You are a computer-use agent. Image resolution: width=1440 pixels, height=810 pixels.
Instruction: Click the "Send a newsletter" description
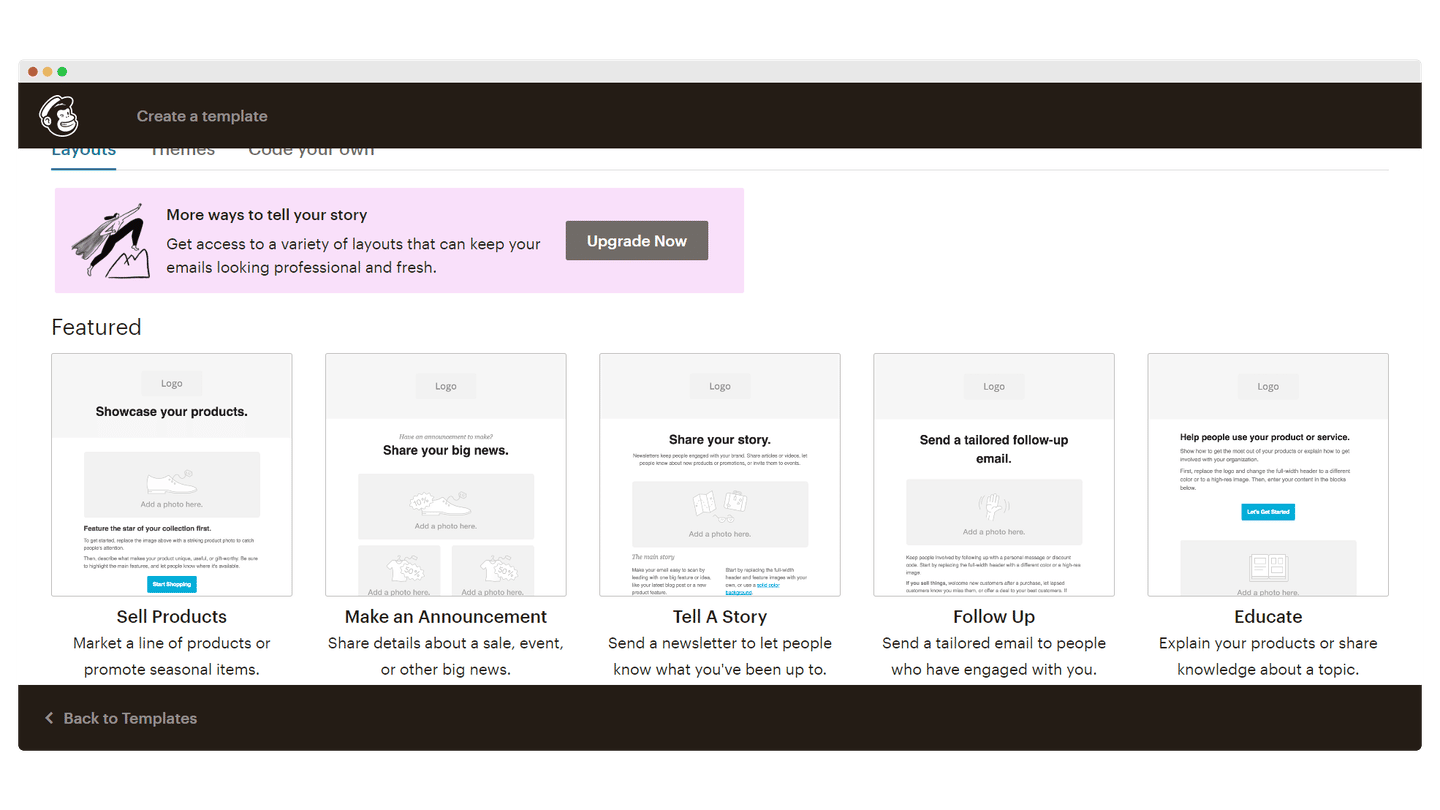point(720,656)
